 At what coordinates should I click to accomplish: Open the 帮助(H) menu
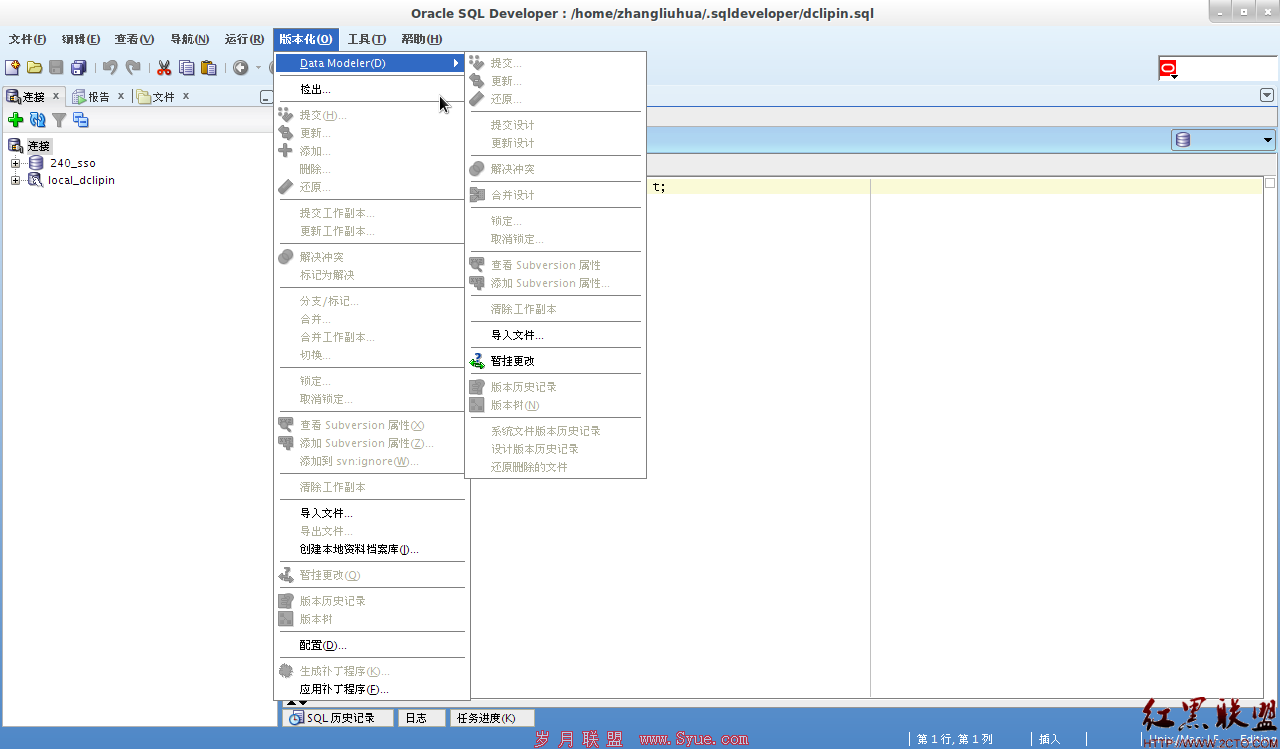pos(421,39)
